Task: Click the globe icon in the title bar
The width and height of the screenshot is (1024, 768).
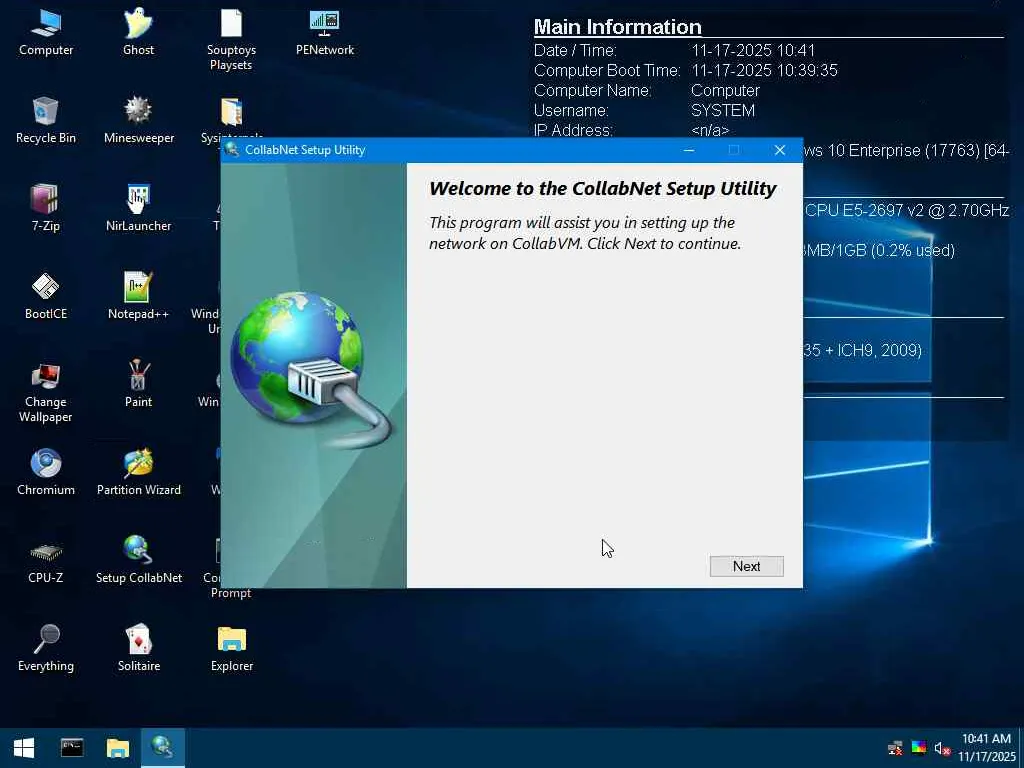Action: click(x=232, y=150)
